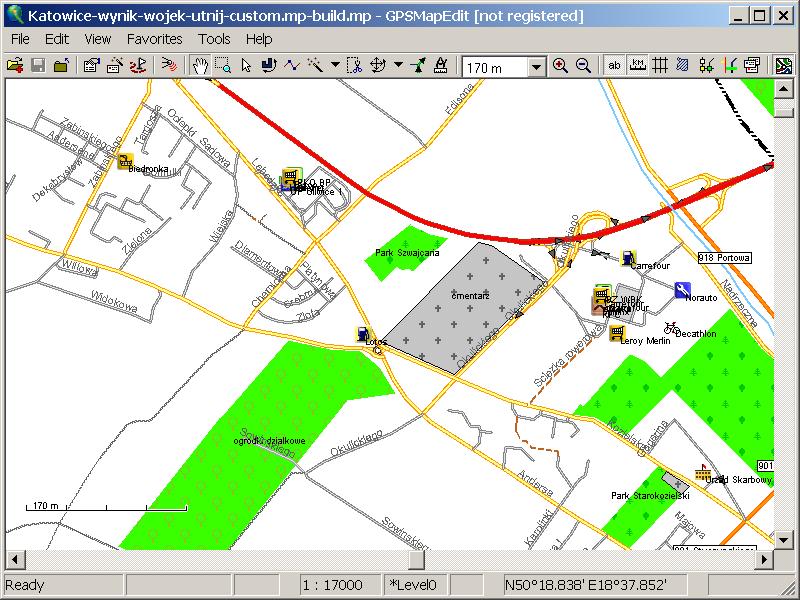Pick the arrow Select Objects tool
Viewport: 800px width, 600px height.
(246, 66)
